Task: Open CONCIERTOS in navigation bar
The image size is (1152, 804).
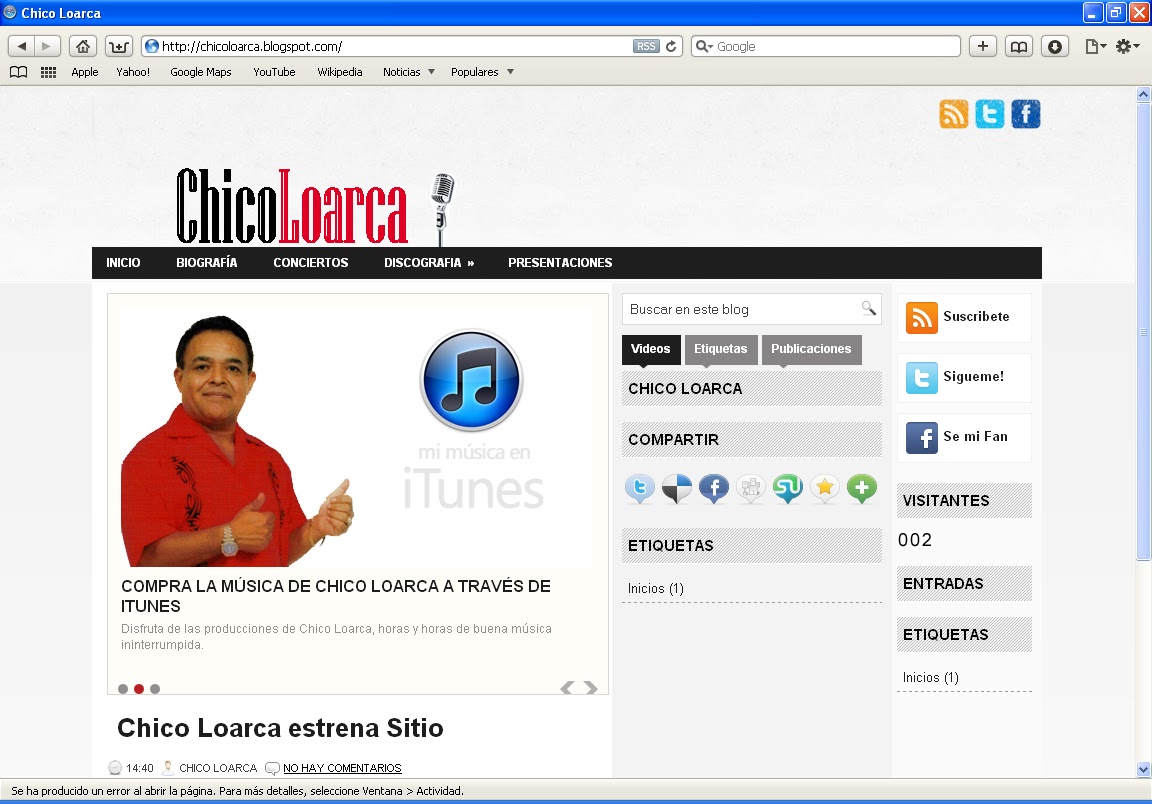Action: click(x=311, y=262)
